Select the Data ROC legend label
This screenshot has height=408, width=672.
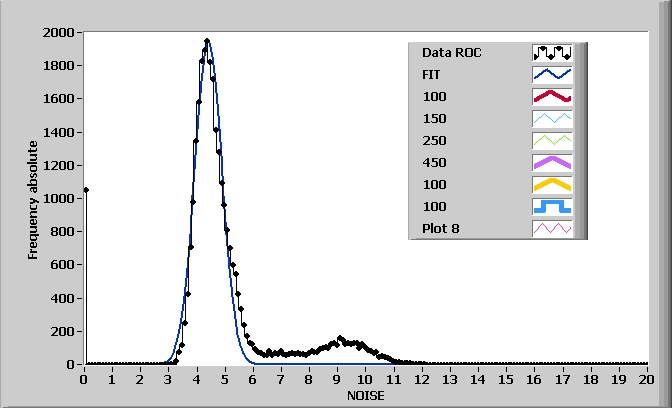(x=452, y=52)
